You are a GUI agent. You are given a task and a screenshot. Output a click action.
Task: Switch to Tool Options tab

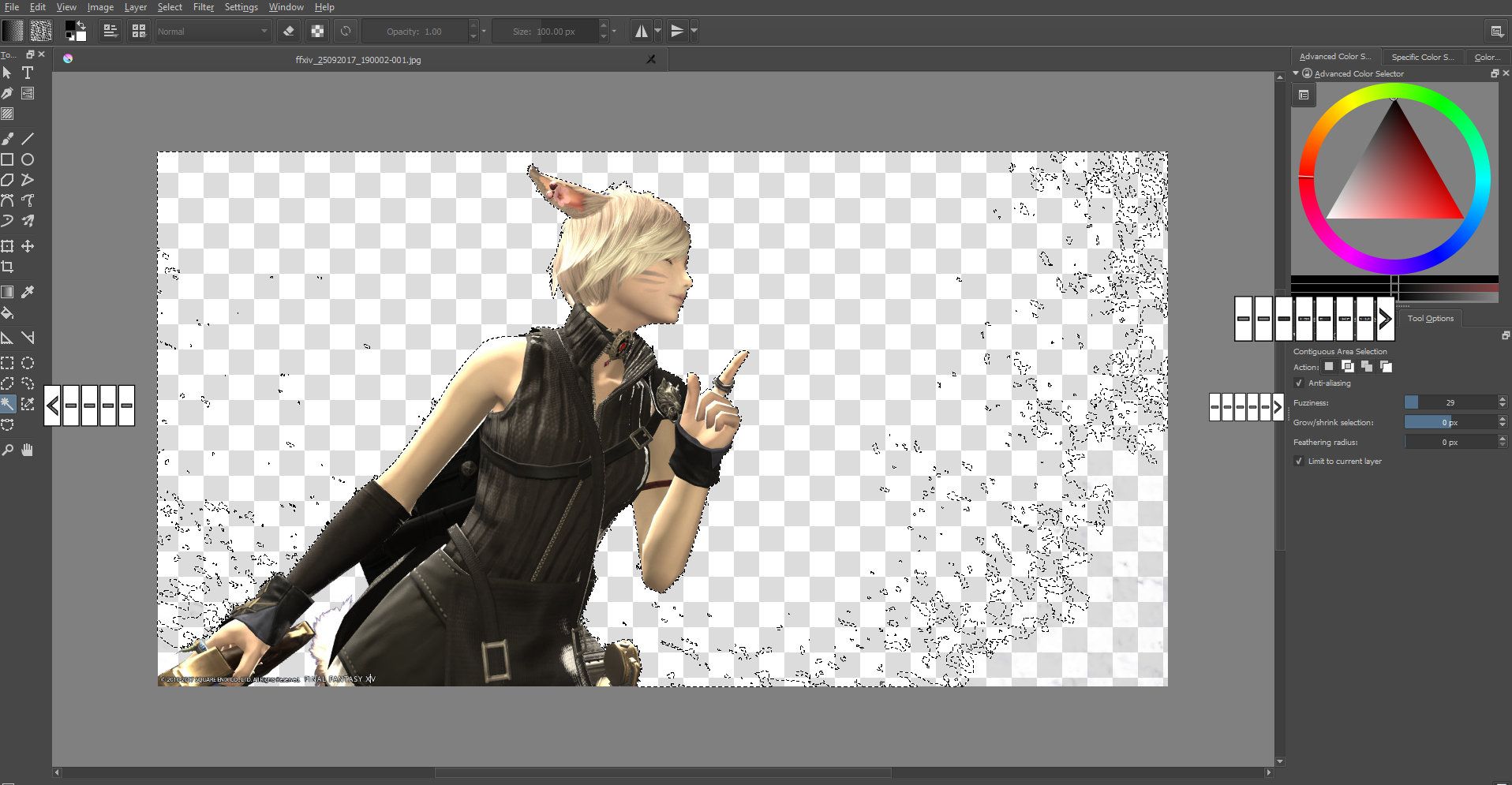1430,319
